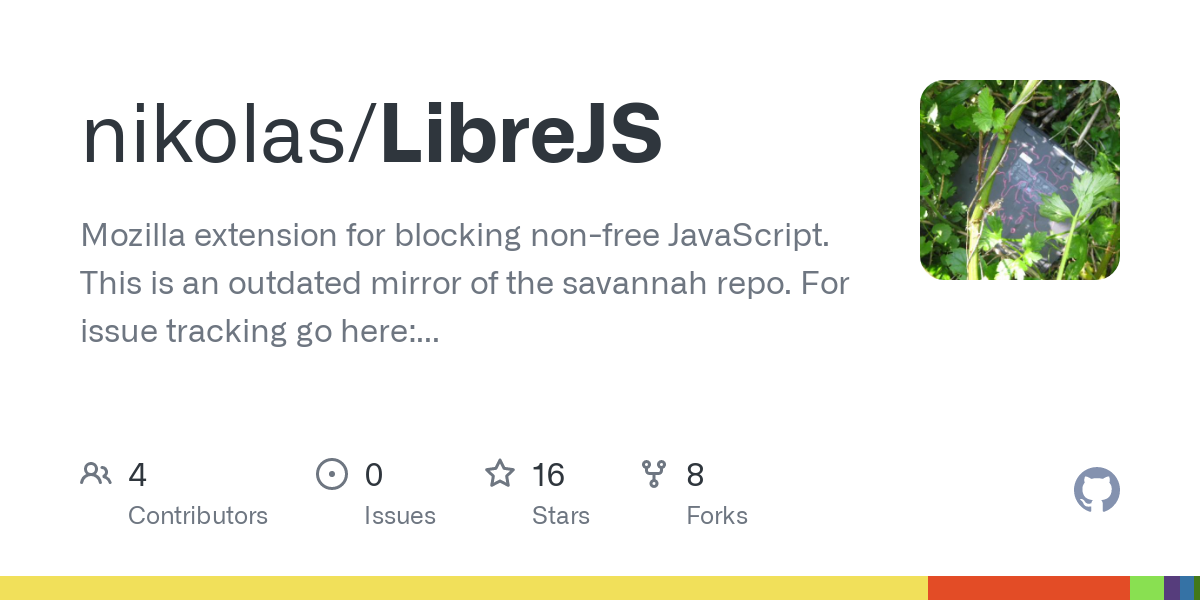Click the repository description text

point(465,284)
